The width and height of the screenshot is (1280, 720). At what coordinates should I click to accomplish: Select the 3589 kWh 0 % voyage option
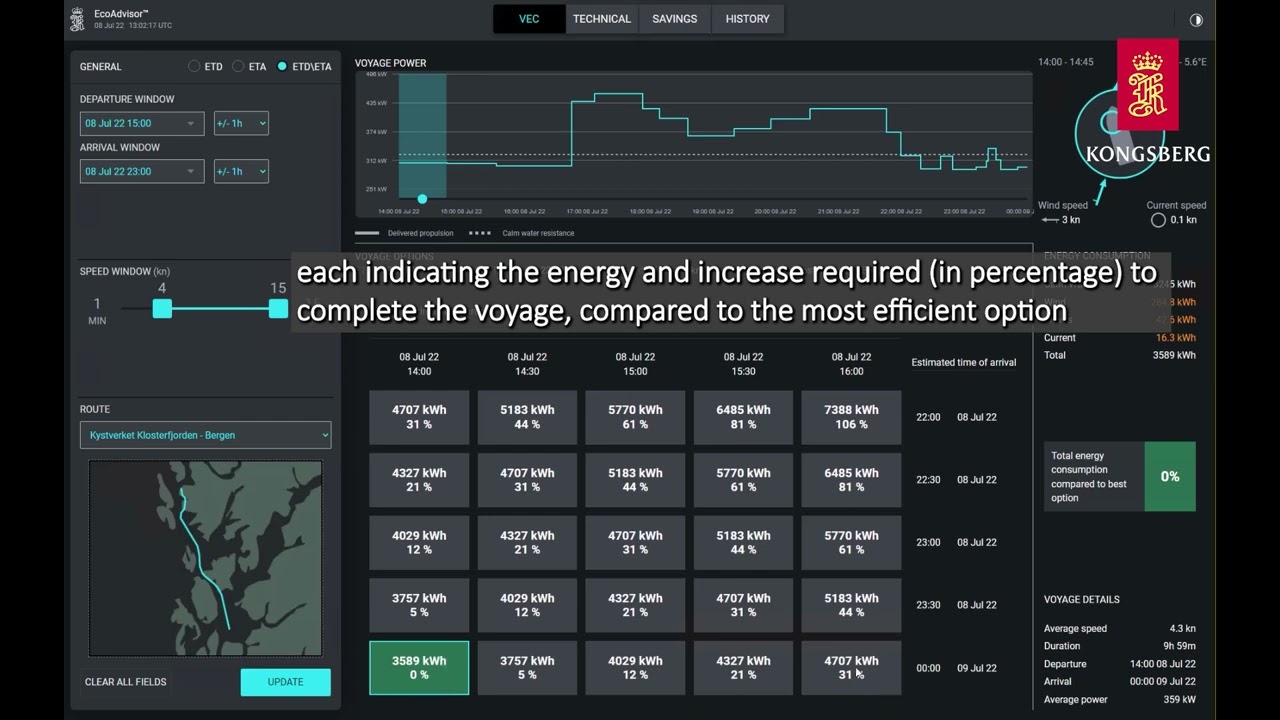(419, 668)
